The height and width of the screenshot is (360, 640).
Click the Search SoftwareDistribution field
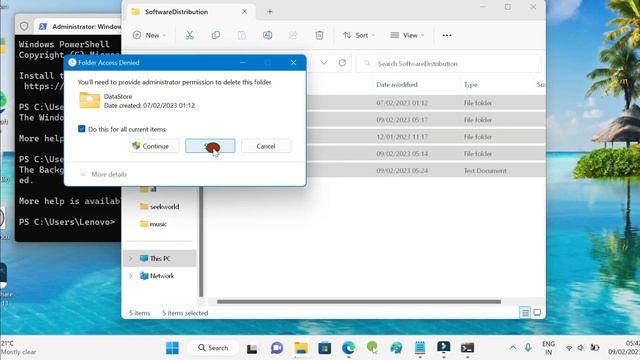click(449, 64)
